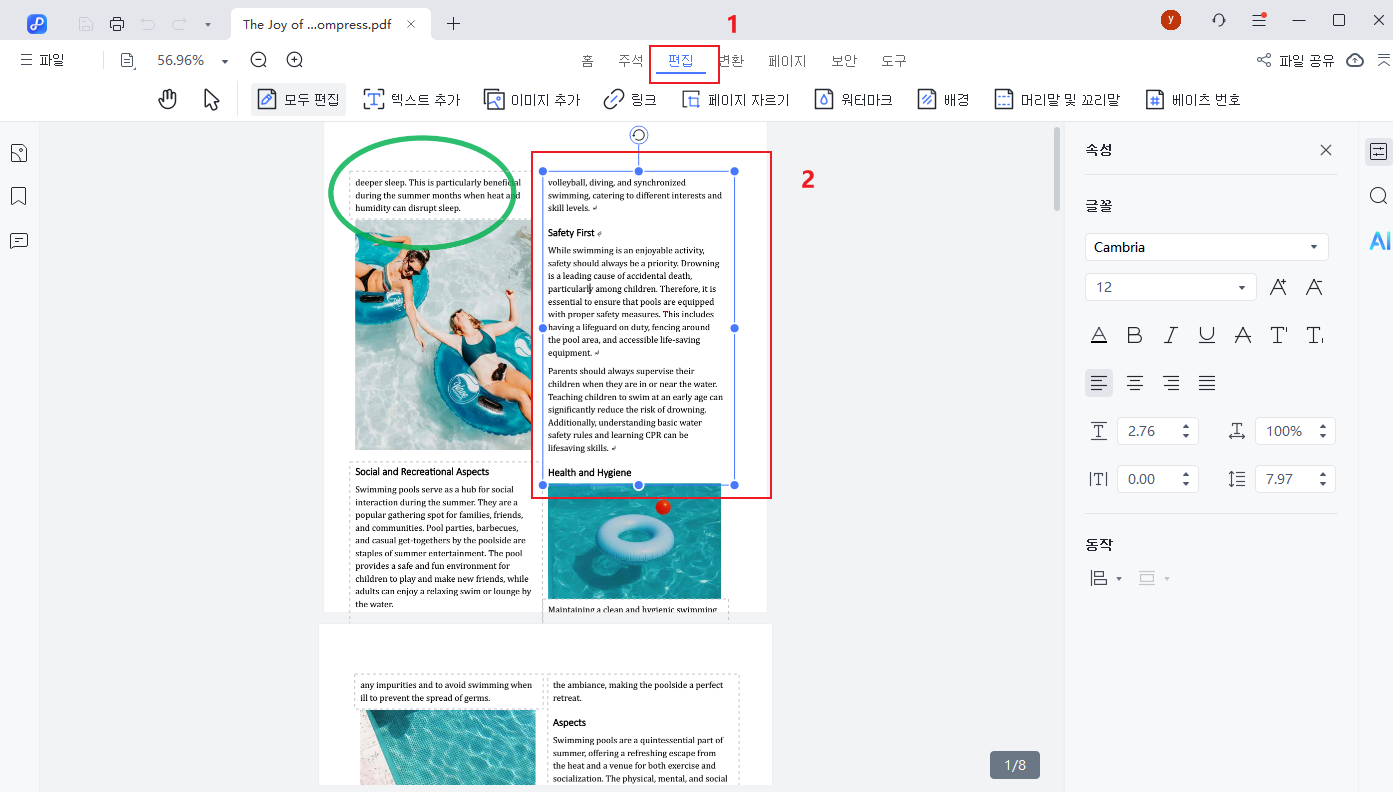
Task: Toggle underline formatting on selected text
Action: click(x=1206, y=335)
